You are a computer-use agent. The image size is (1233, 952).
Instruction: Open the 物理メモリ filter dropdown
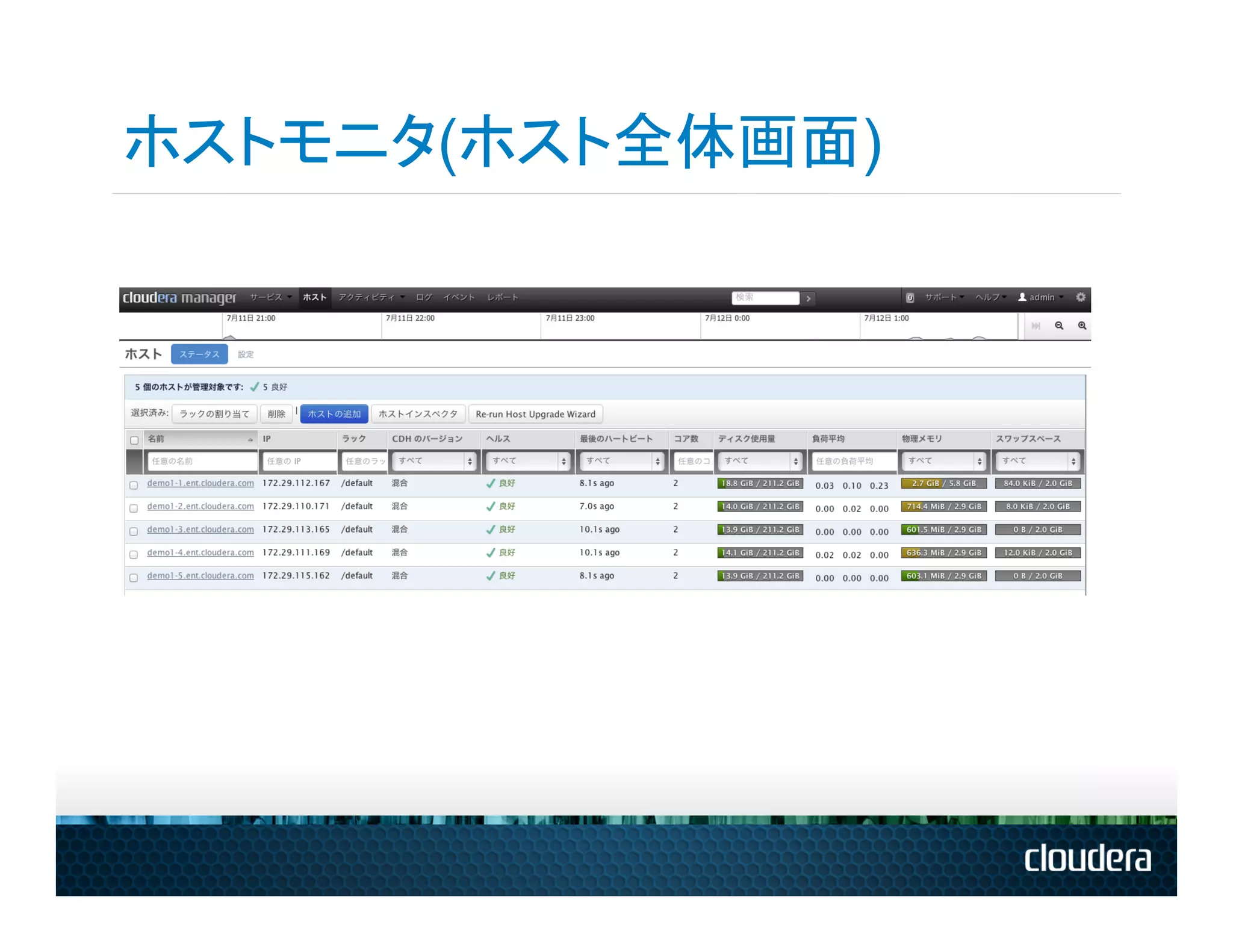944,461
